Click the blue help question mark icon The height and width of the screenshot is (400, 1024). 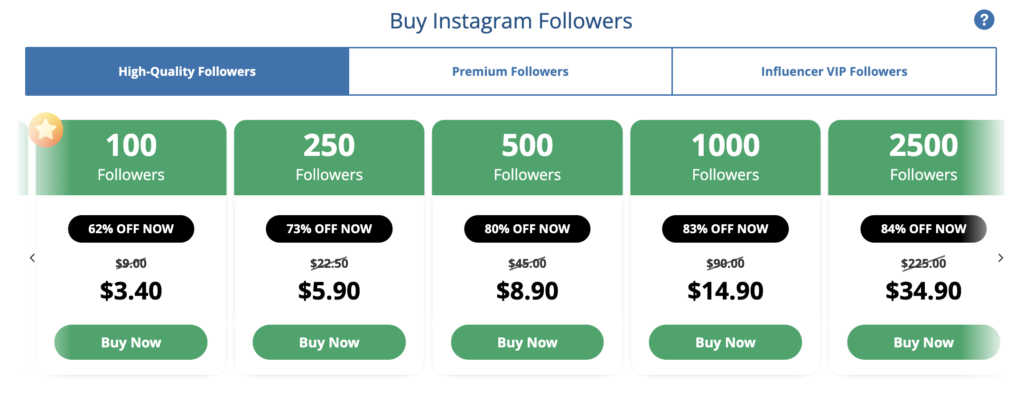(x=984, y=20)
